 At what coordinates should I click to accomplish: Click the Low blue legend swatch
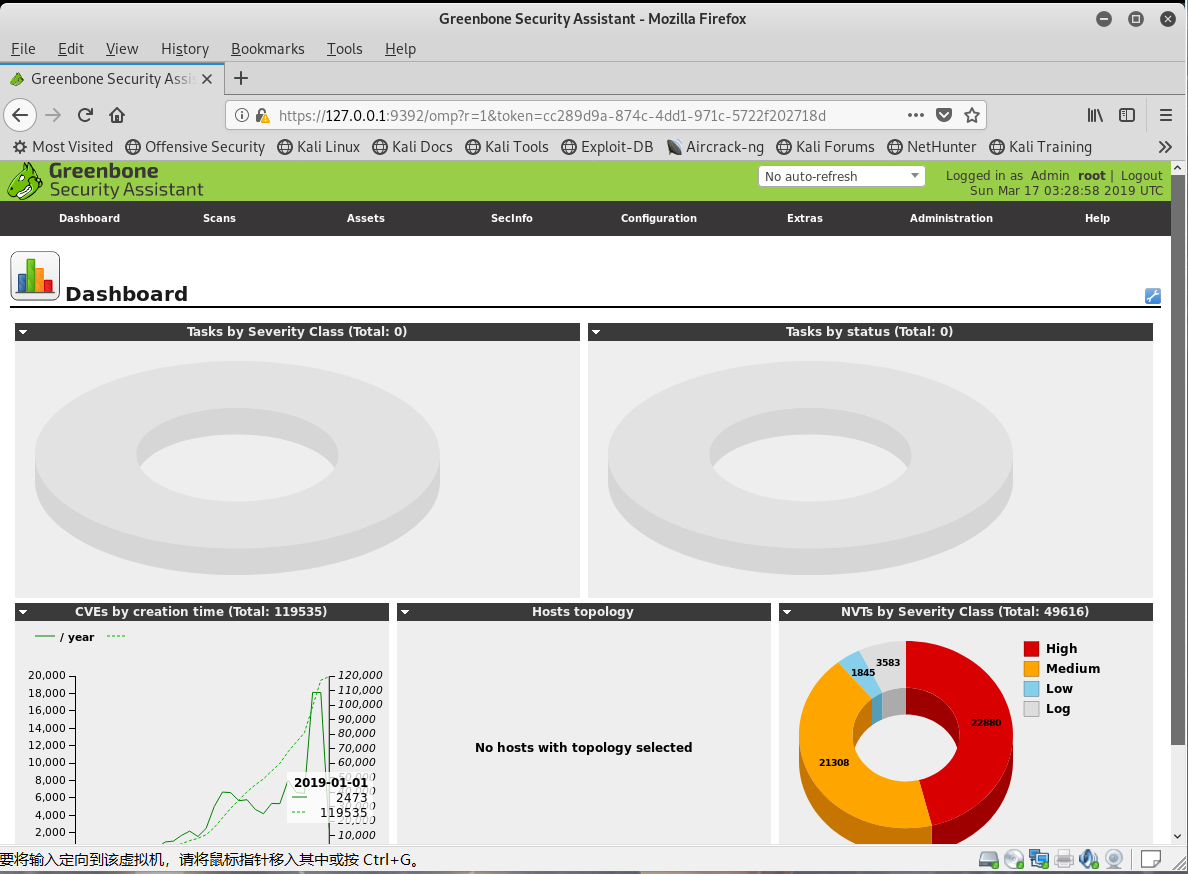pyautogui.click(x=1031, y=688)
